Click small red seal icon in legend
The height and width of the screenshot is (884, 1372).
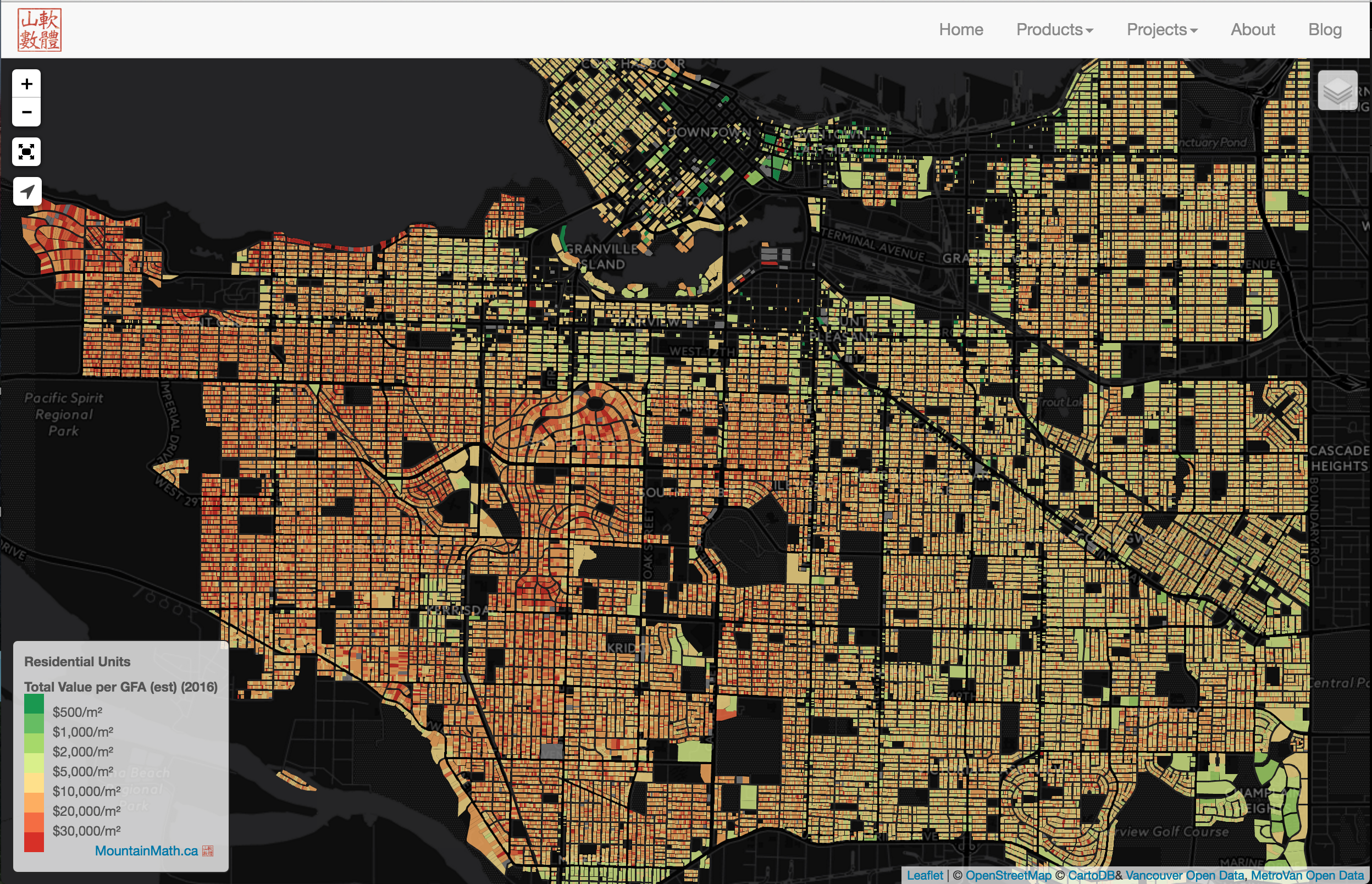tap(208, 850)
